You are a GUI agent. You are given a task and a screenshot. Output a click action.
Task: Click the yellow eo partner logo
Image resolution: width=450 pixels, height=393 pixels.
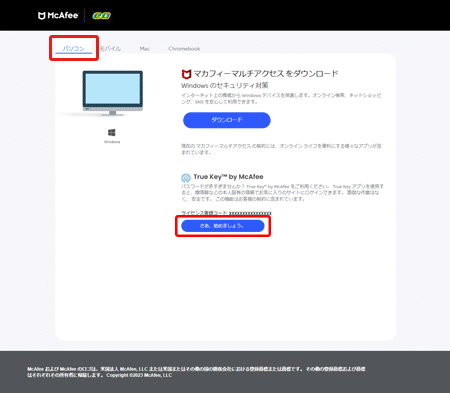point(102,16)
